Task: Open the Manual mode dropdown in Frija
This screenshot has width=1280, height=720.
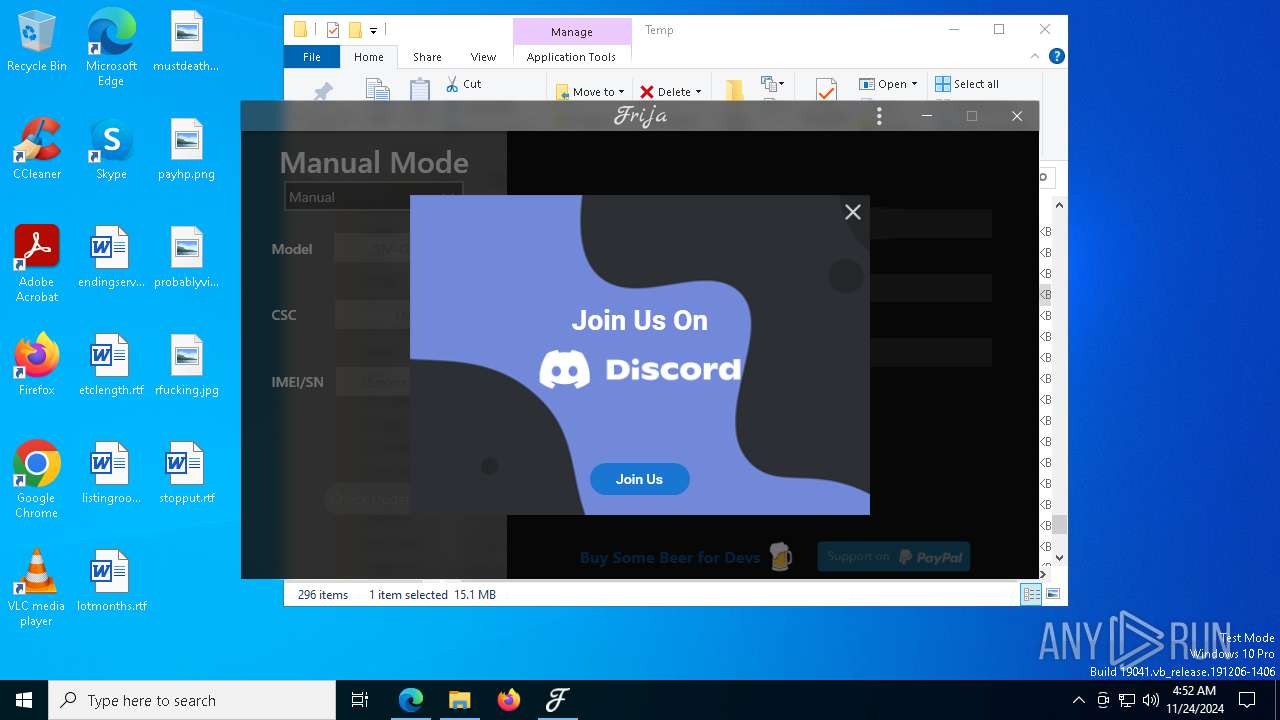Action: point(373,197)
